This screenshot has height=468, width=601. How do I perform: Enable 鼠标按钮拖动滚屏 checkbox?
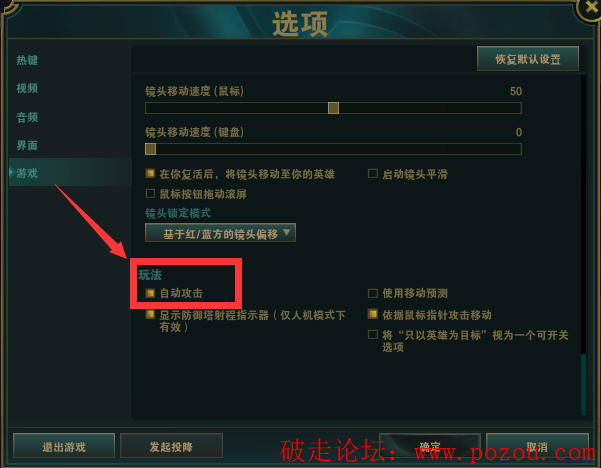tap(150, 194)
